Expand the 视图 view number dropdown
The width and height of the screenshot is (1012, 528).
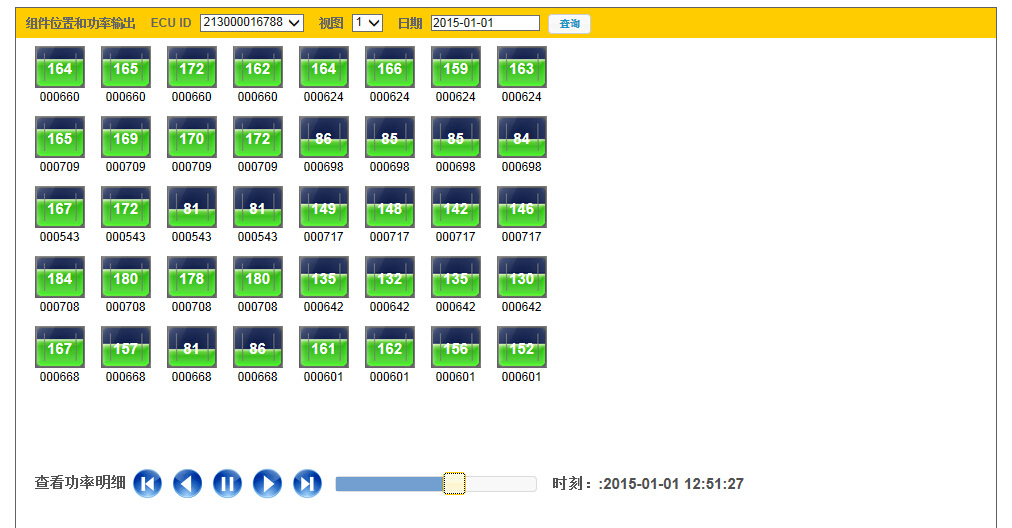[367, 23]
